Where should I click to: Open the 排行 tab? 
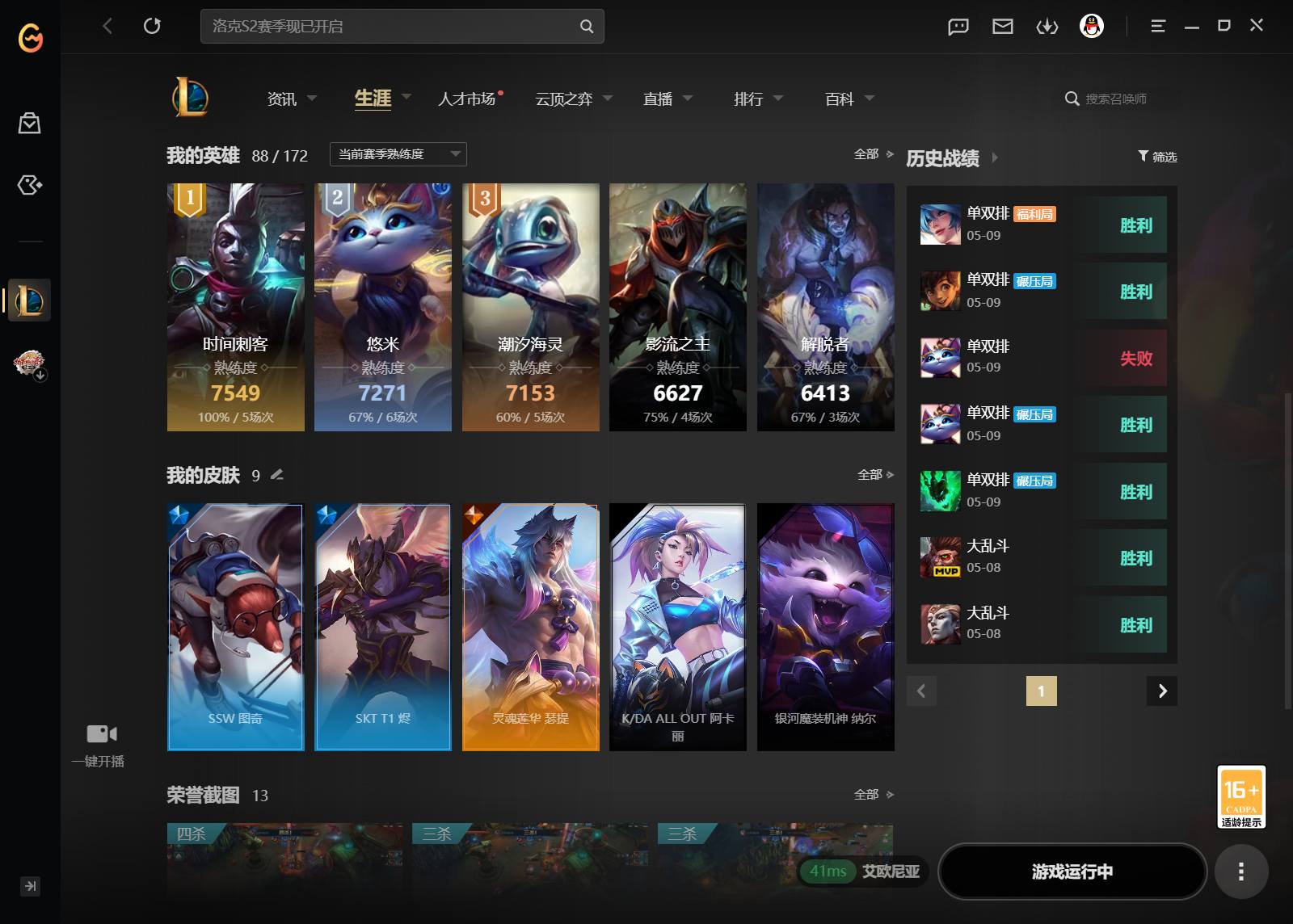tap(748, 99)
